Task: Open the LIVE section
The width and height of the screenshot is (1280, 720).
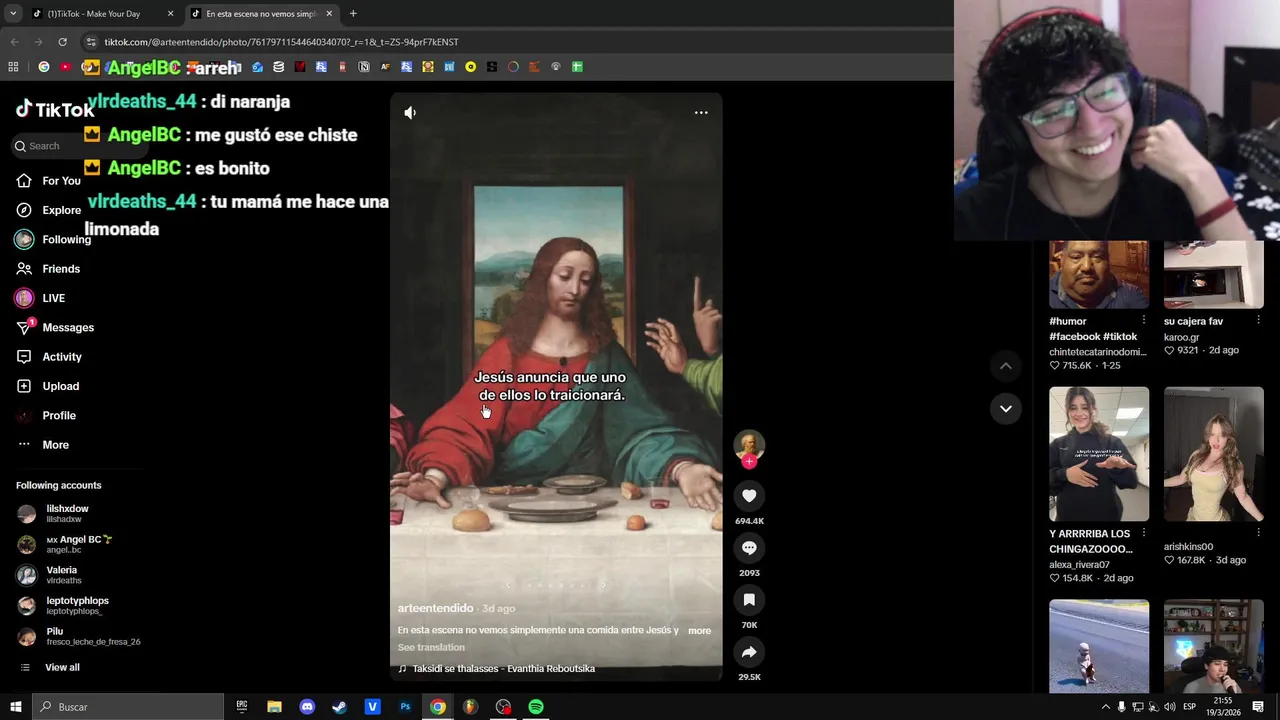Action: tap(41, 298)
